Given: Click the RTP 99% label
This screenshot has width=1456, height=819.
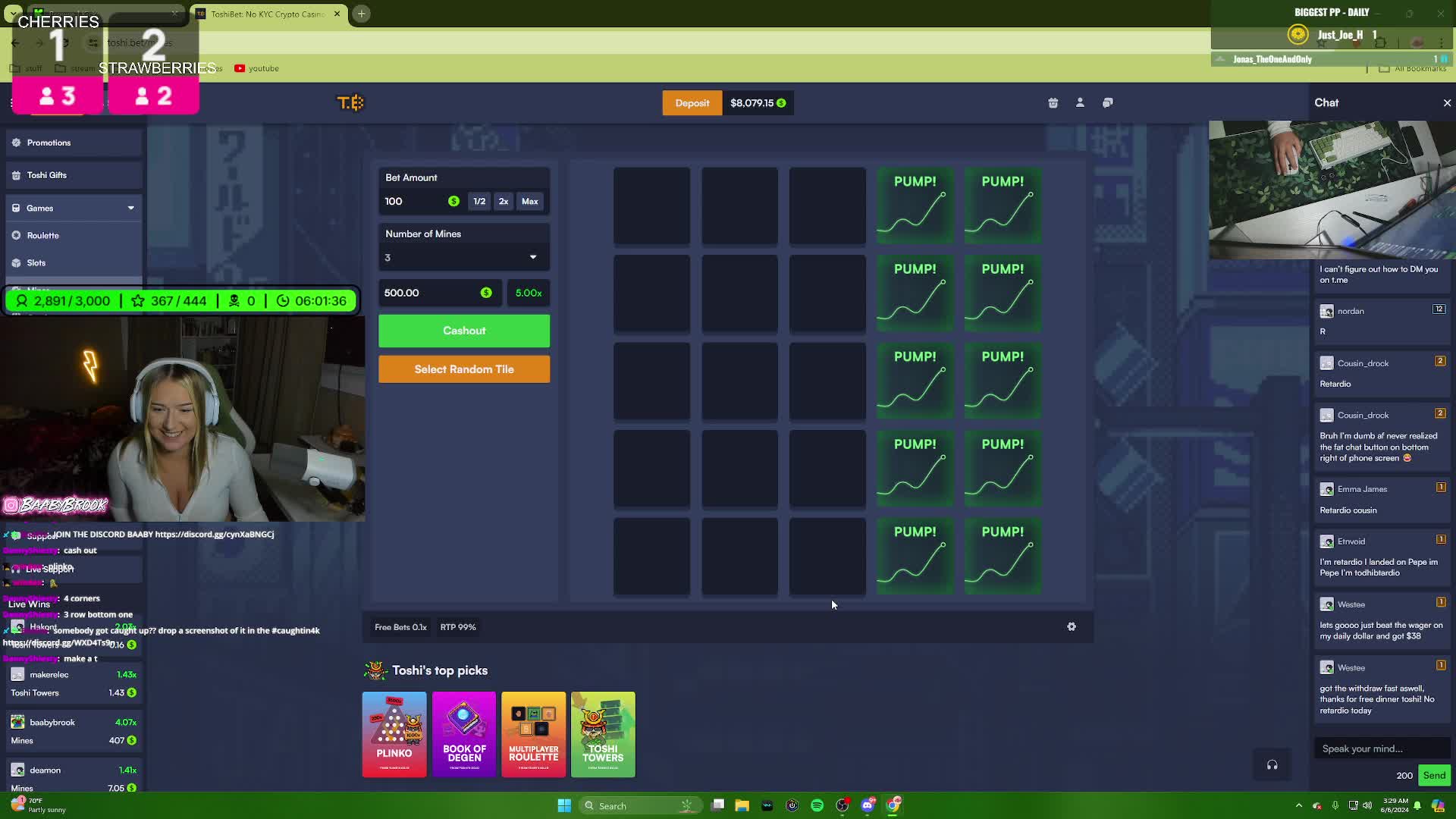Looking at the screenshot, I should tap(458, 627).
